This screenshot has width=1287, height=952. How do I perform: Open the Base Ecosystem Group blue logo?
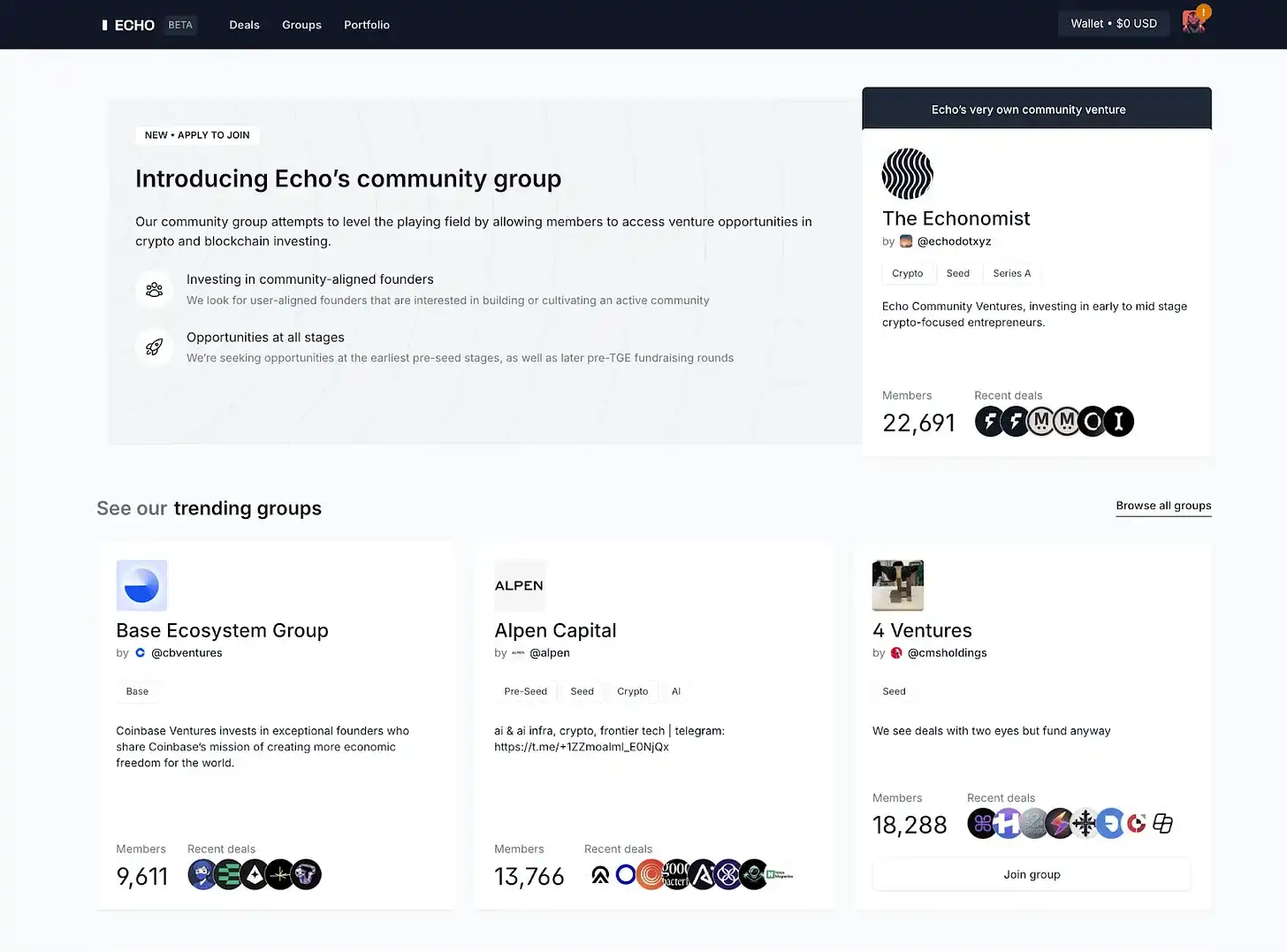pyautogui.click(x=141, y=585)
